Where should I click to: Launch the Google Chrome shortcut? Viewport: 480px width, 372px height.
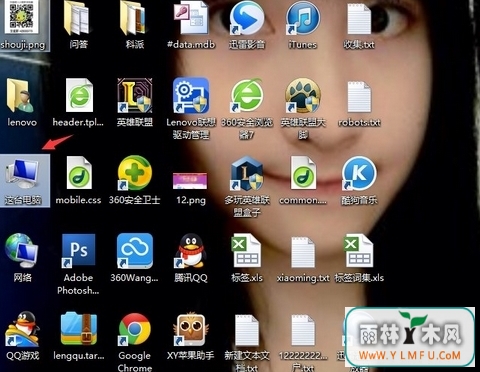tap(135, 329)
